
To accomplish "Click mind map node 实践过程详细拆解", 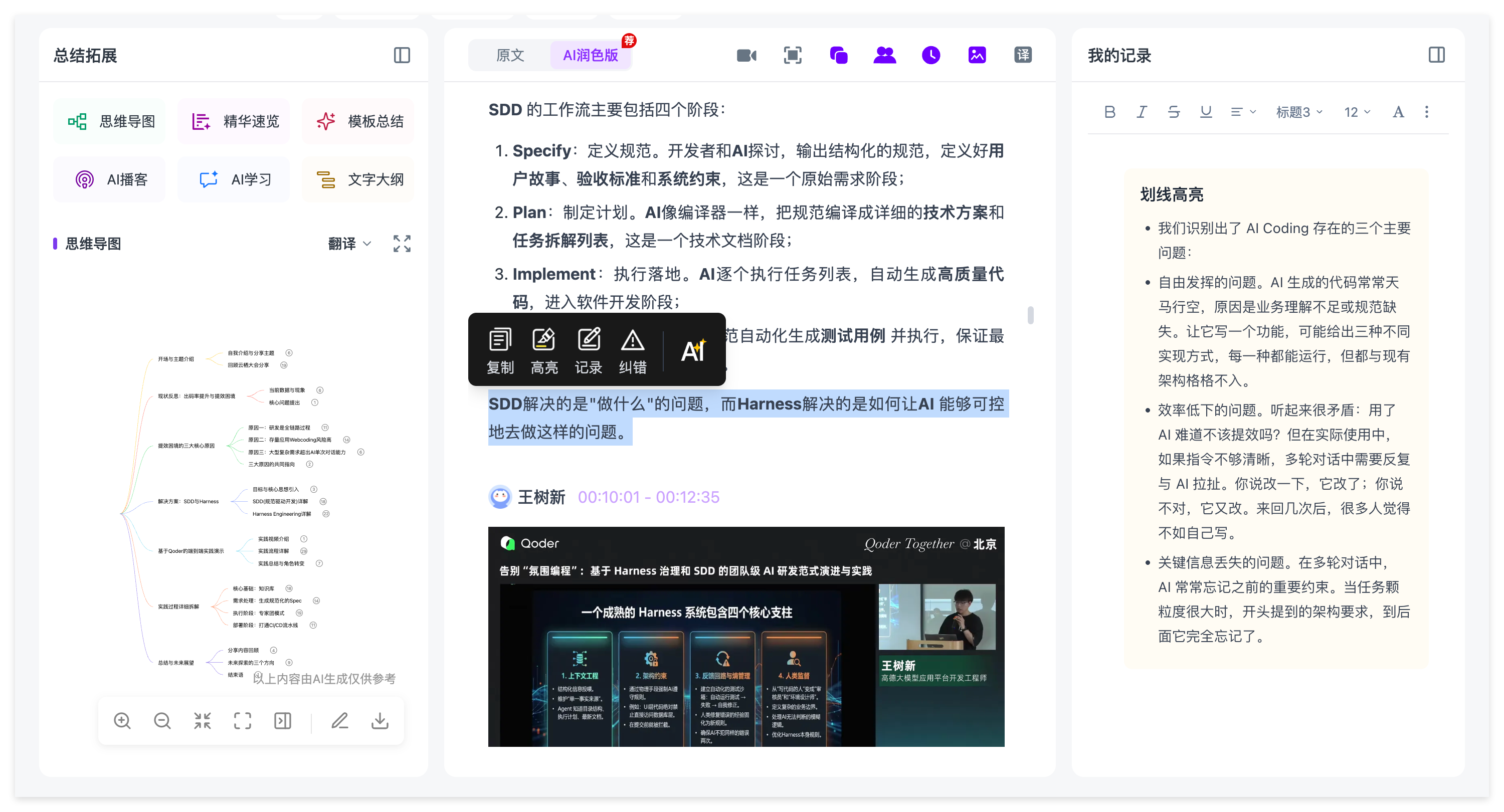I will tap(178, 606).
